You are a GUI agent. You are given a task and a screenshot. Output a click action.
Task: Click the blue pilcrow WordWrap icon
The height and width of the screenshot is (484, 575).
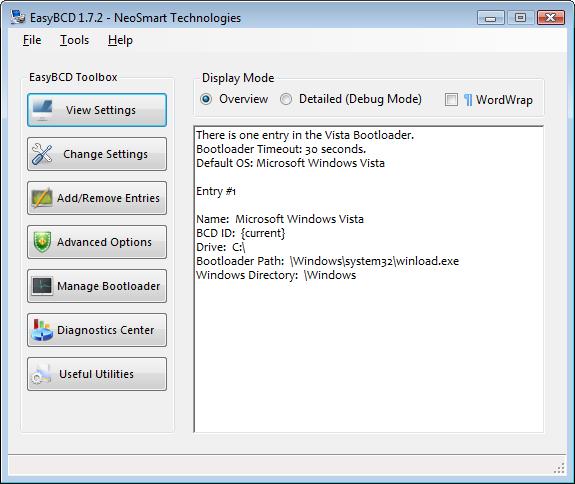[x=468, y=100]
